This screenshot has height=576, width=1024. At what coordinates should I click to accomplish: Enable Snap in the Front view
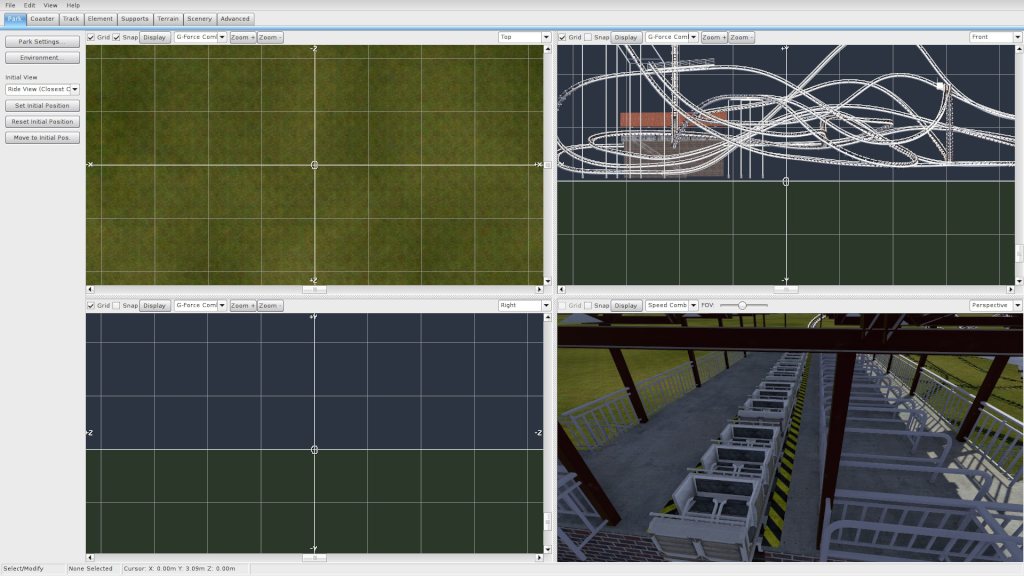(588, 37)
